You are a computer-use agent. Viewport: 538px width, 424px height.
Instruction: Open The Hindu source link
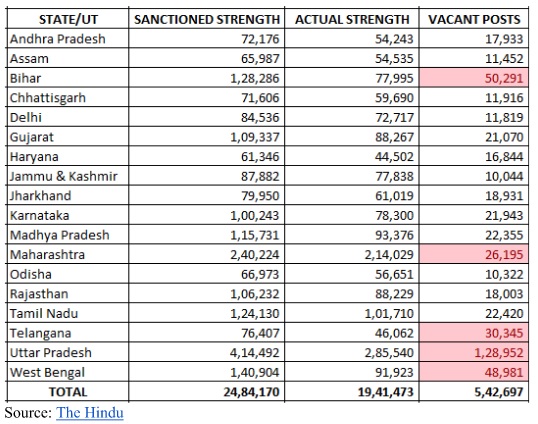click(x=90, y=412)
